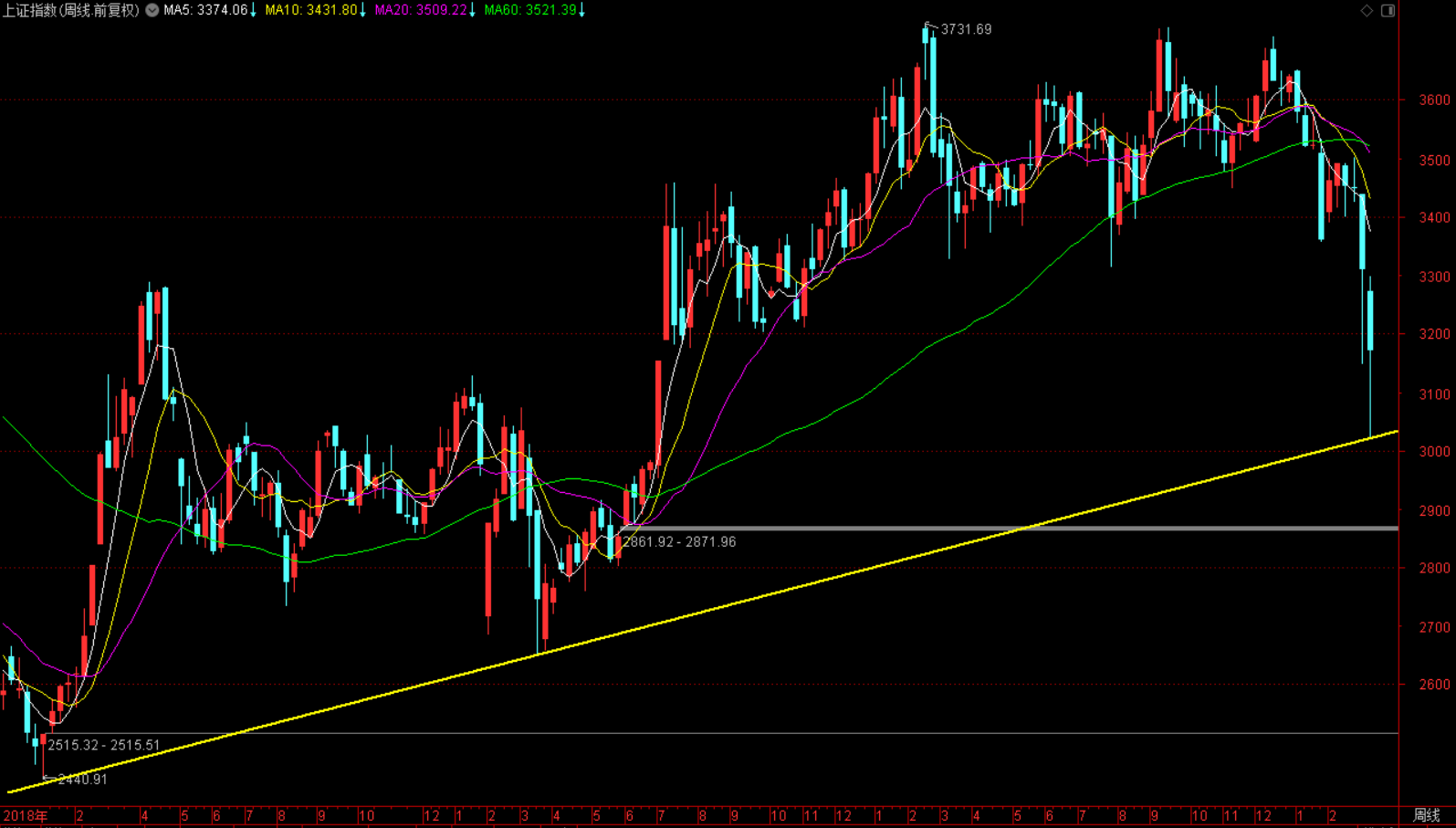This screenshot has width=1456, height=828.
Task: Select the MA5: 3374.06 indicator label
Action: [x=205, y=10]
